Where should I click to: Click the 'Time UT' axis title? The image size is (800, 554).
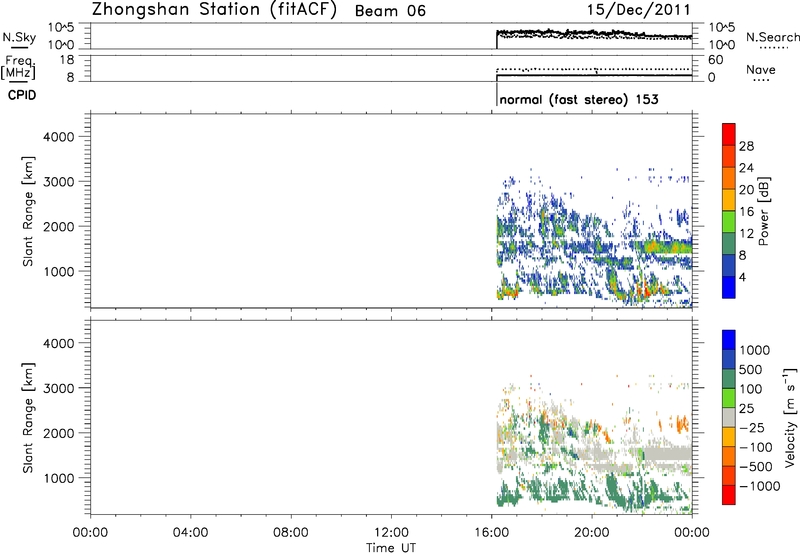click(x=391, y=548)
